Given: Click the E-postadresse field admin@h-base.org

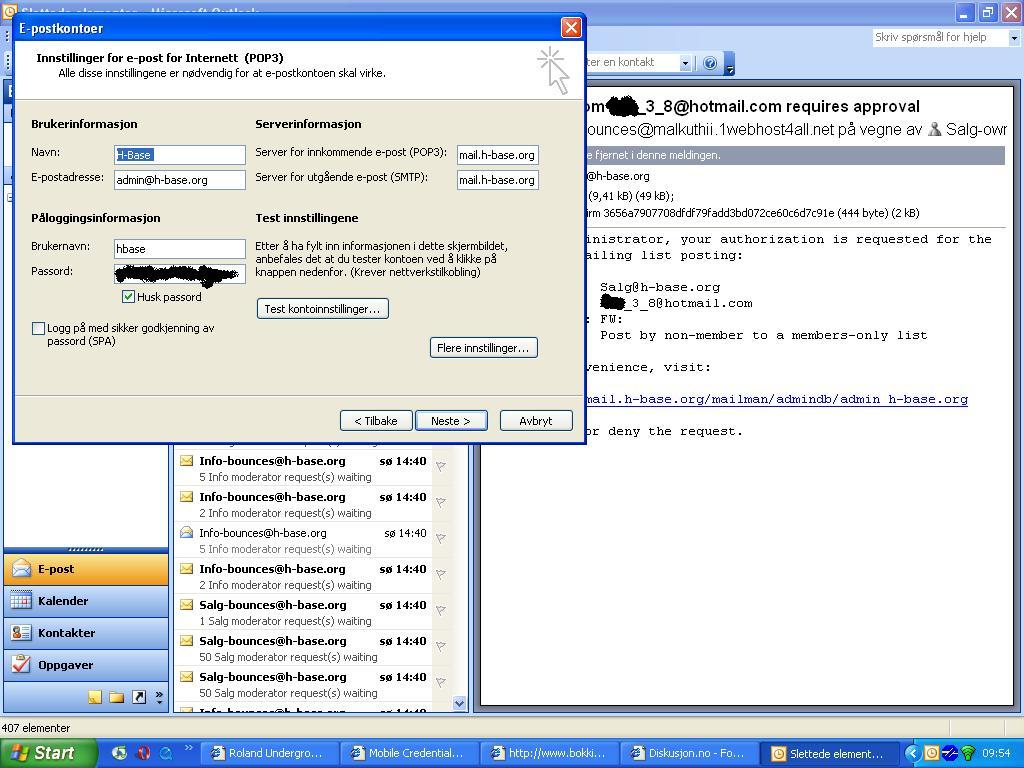Looking at the screenshot, I should [180, 180].
